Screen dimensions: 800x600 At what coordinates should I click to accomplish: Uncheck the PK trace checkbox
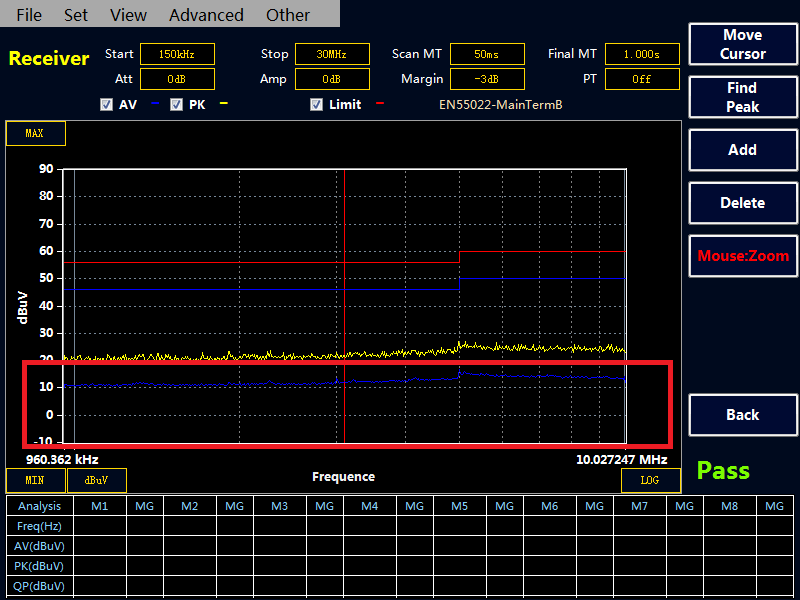coord(176,104)
